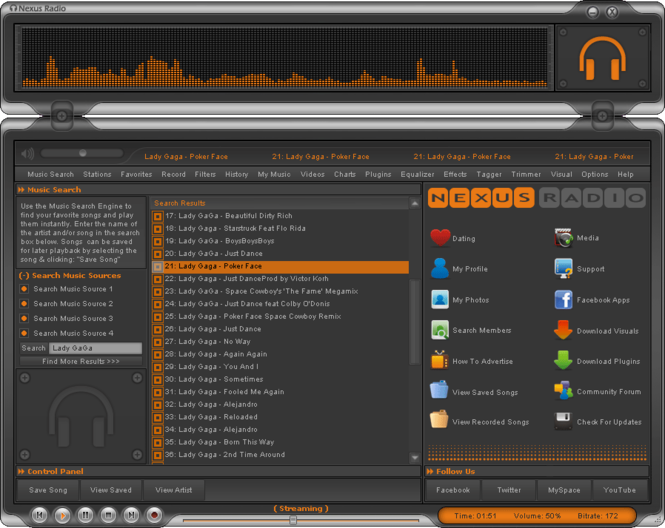The image size is (665, 528).
Task: Open the Stations menu
Action: 97,174
